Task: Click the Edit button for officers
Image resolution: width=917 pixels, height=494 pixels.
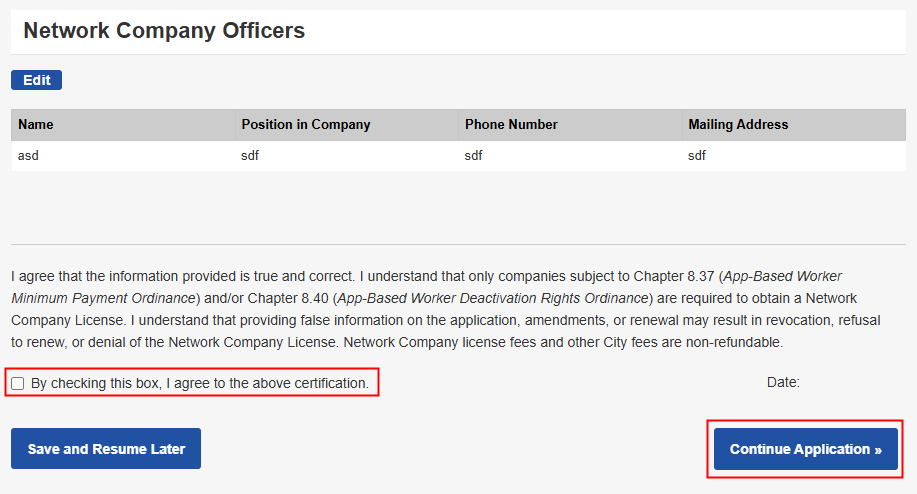Action: pyautogui.click(x=37, y=80)
